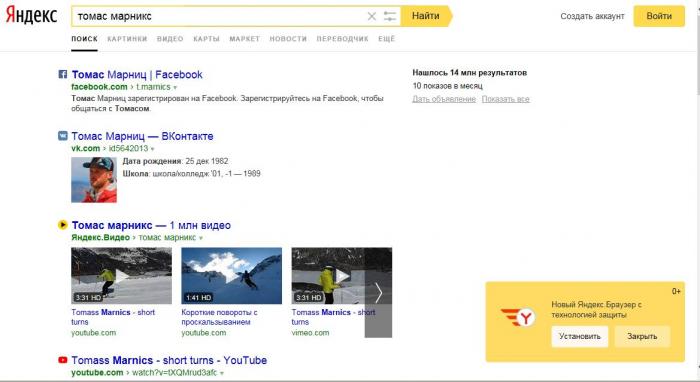Open the VK profile photo thumbnail
700x382 pixels.
pyautogui.click(x=94, y=180)
